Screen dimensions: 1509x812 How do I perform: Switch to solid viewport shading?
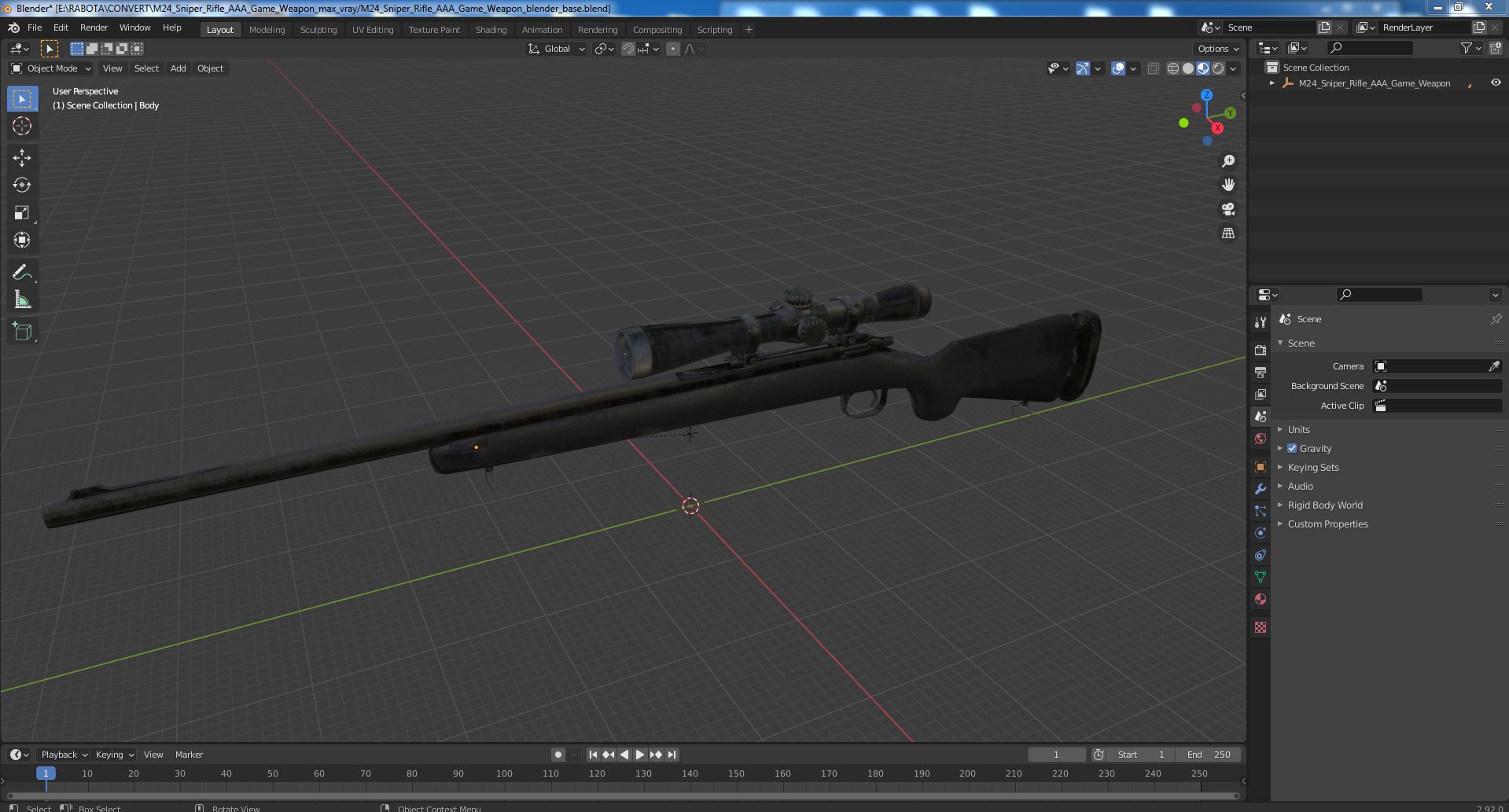tap(1188, 68)
